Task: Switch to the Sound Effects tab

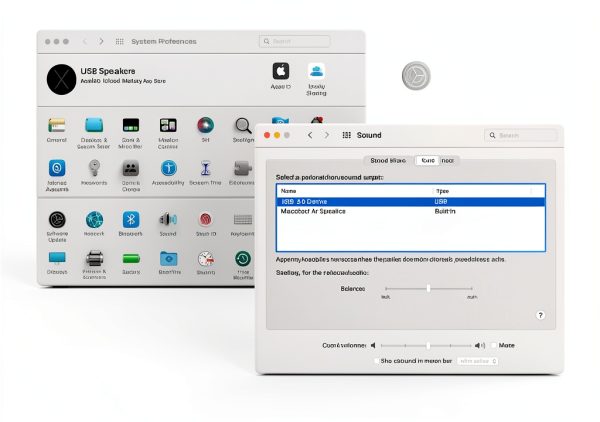Action: click(388, 161)
